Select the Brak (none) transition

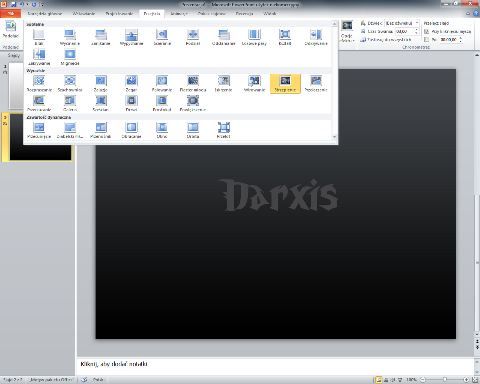click(39, 37)
